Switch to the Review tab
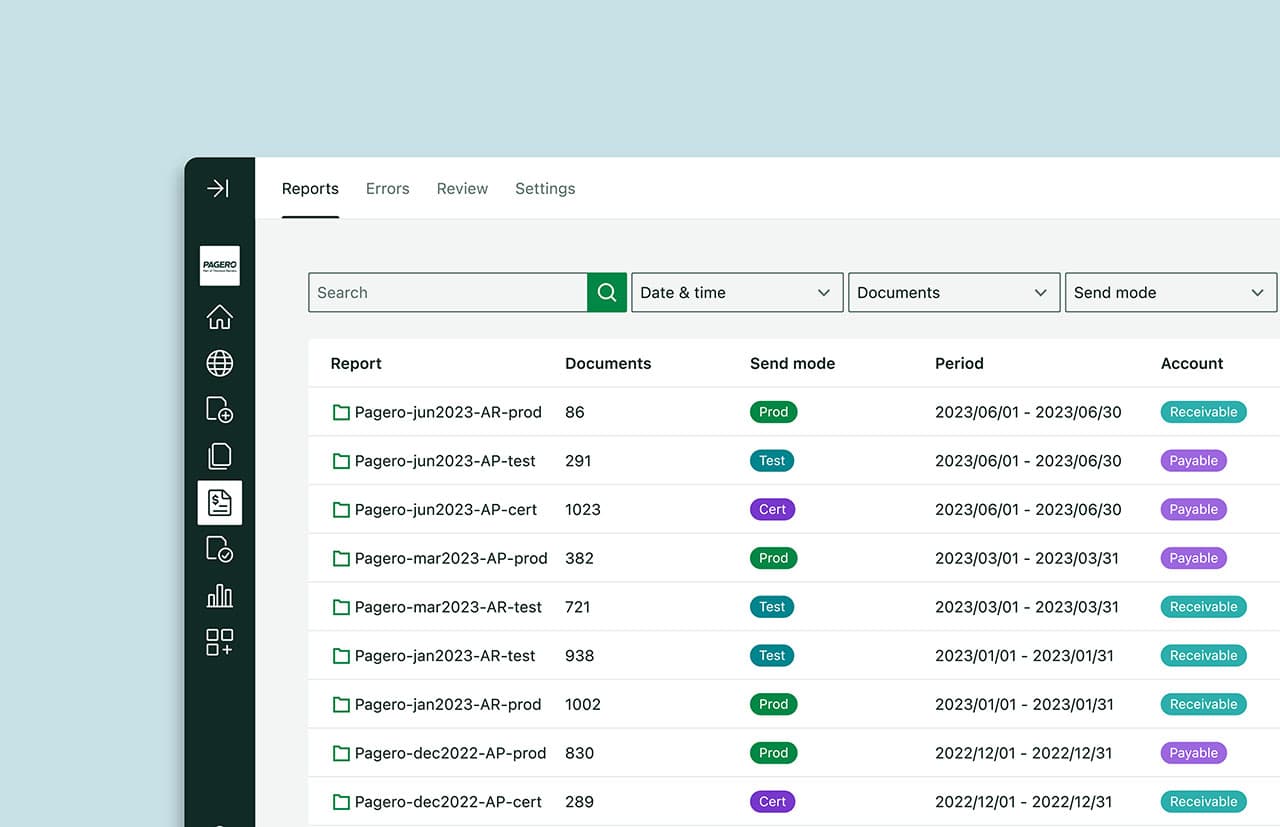Screen dimensions: 1280x827 (x=462, y=188)
